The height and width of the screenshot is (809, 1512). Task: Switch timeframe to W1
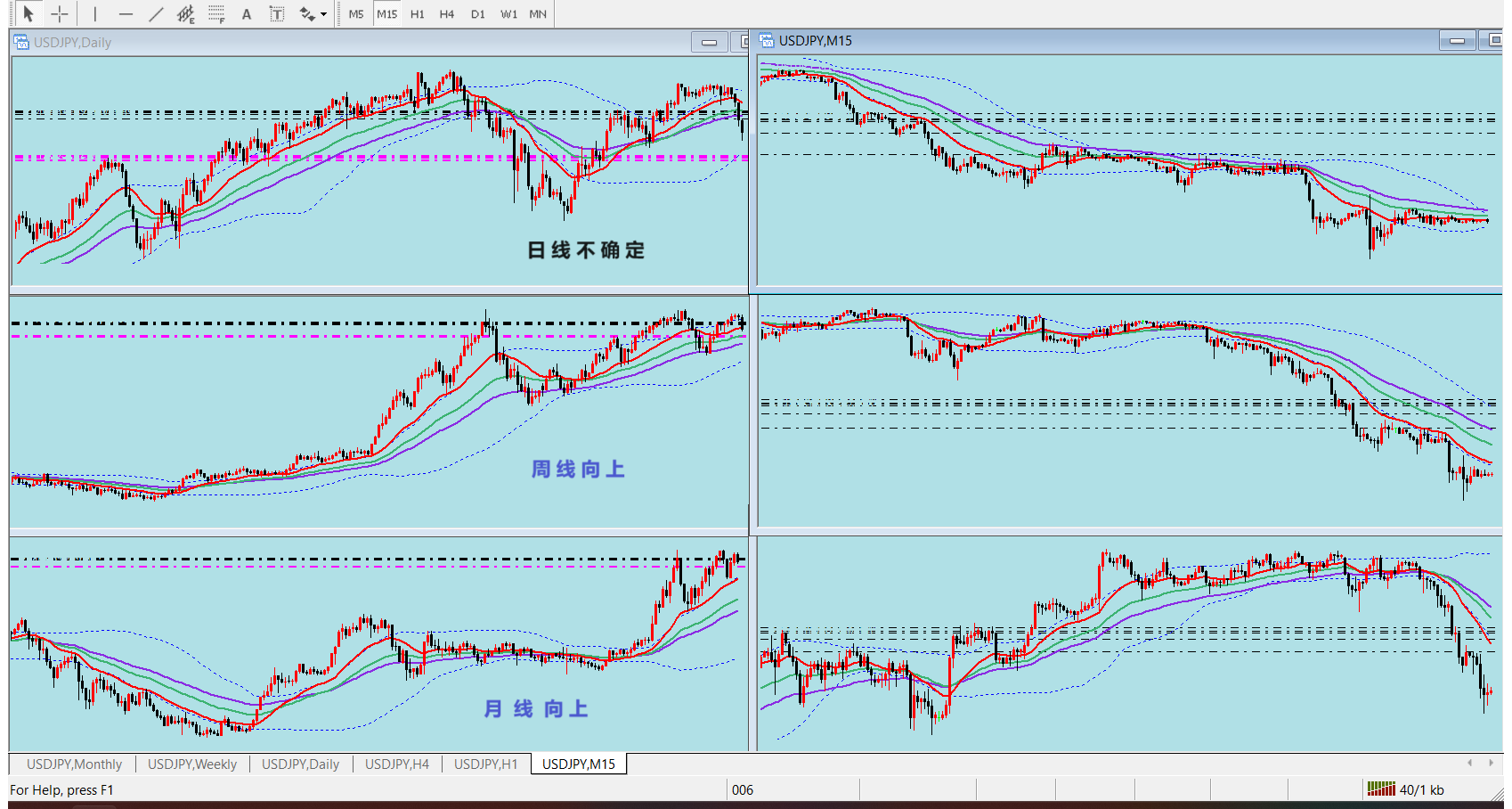[x=508, y=13]
